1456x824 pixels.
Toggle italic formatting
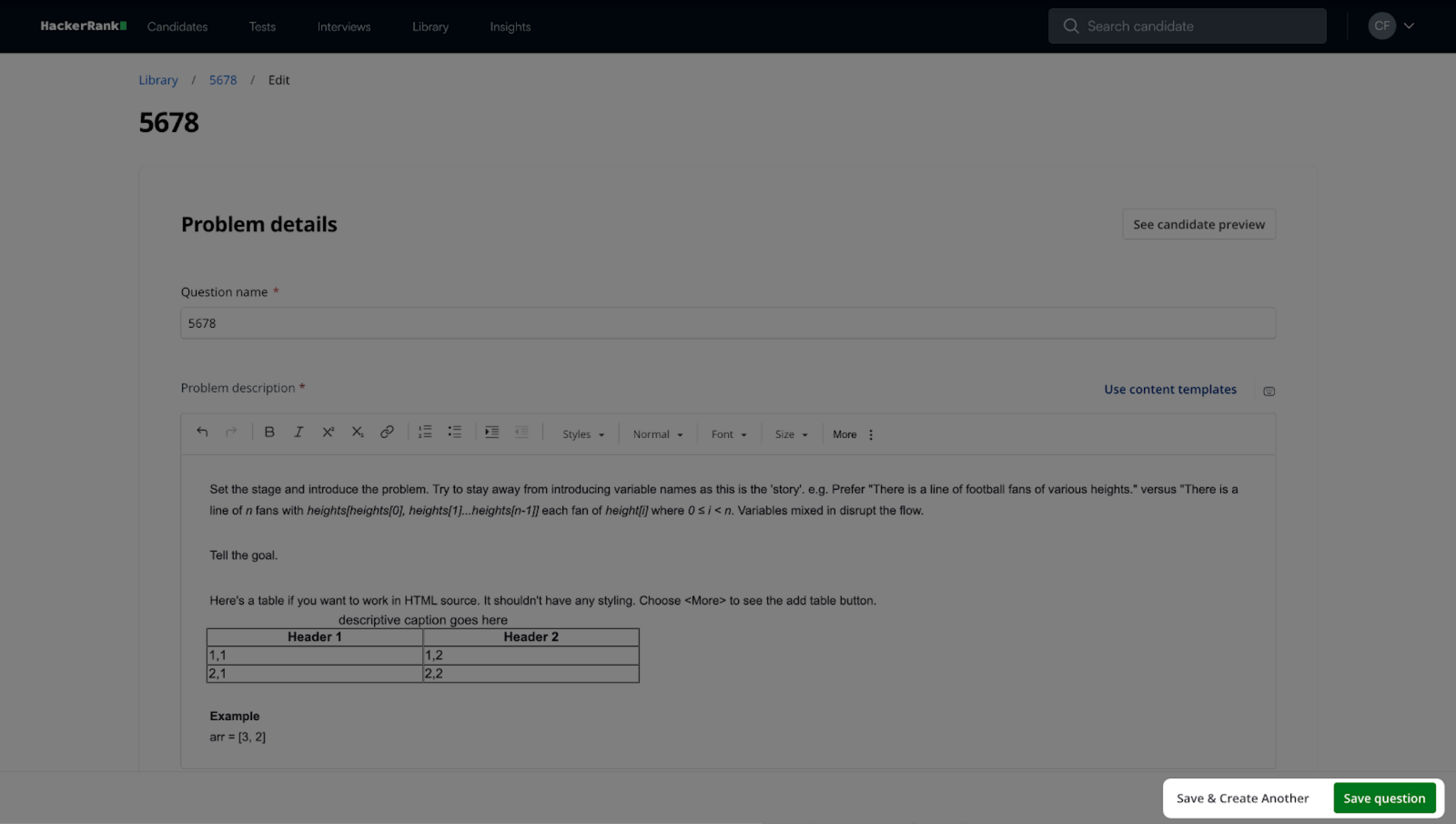[x=298, y=432]
